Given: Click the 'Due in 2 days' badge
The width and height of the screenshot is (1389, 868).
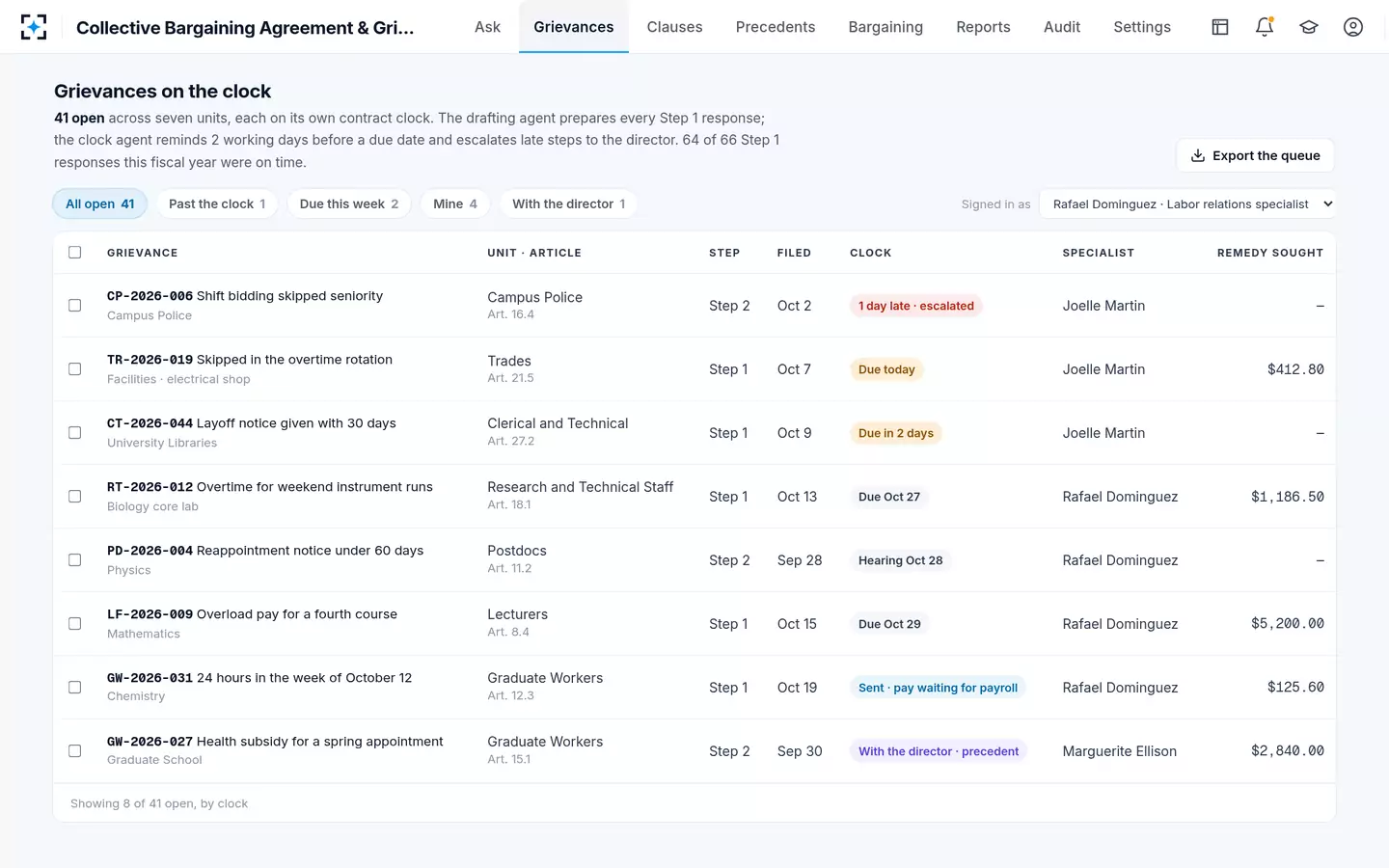Looking at the screenshot, I should [x=896, y=433].
